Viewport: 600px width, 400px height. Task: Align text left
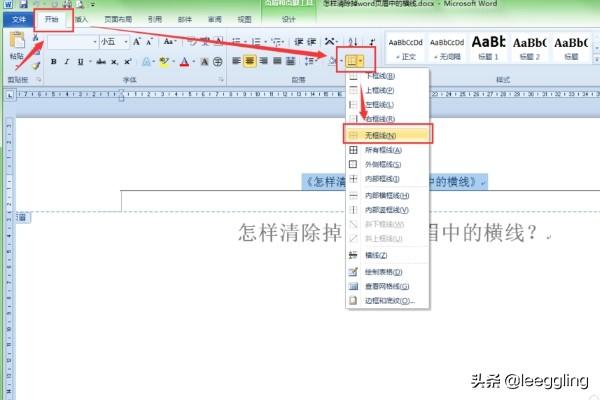tap(236, 61)
